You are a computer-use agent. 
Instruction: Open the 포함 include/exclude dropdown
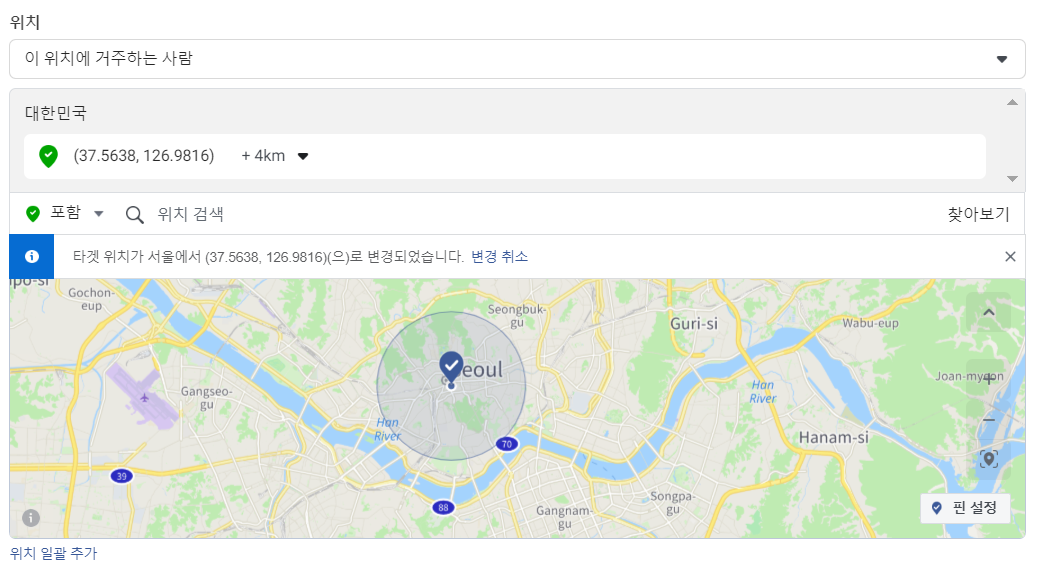point(66,213)
